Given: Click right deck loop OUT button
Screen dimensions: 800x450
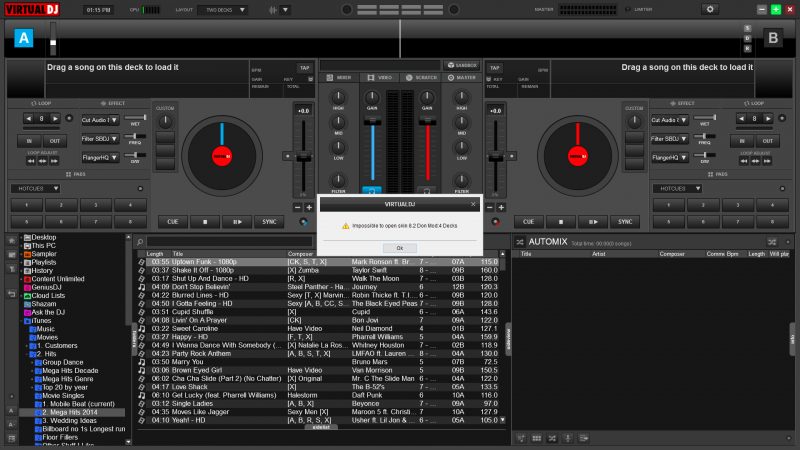Looking at the screenshot, I should coord(767,141).
